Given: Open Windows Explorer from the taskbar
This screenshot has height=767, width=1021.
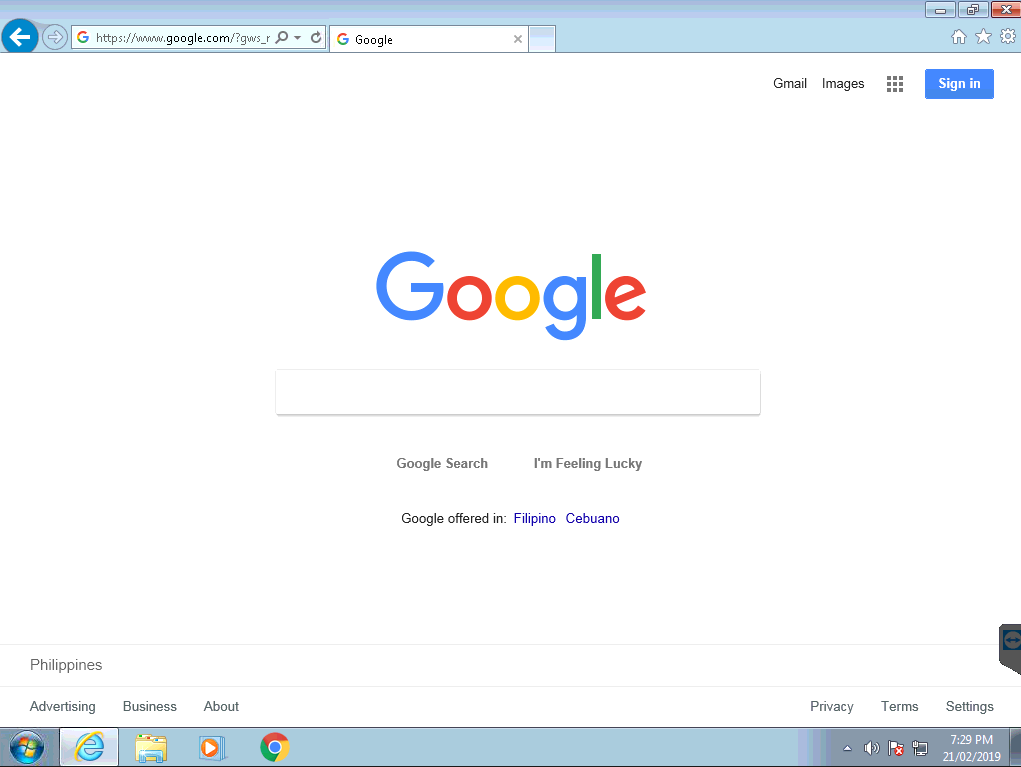Looking at the screenshot, I should pos(151,747).
